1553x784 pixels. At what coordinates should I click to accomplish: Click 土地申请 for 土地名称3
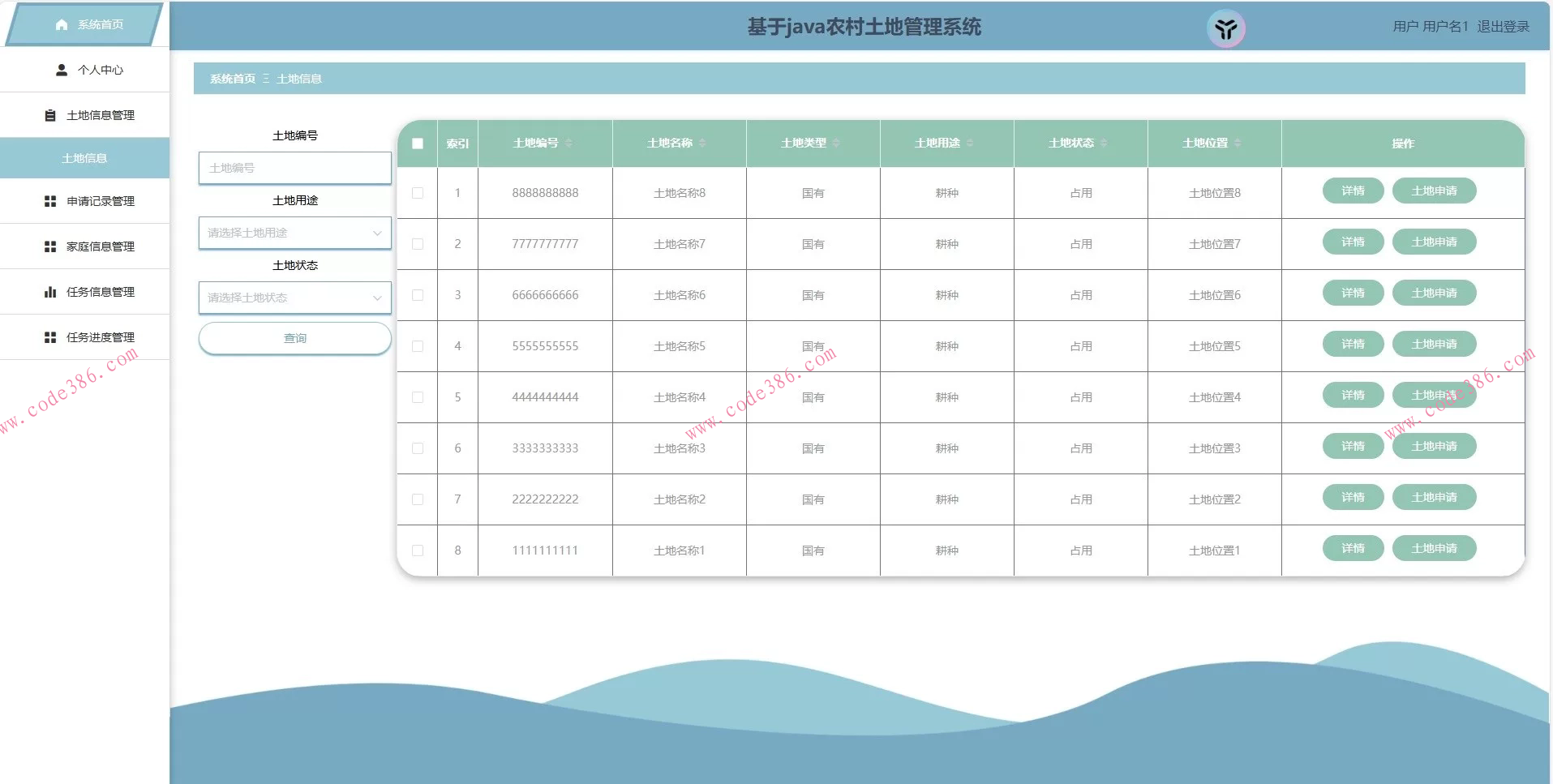[1434, 447]
